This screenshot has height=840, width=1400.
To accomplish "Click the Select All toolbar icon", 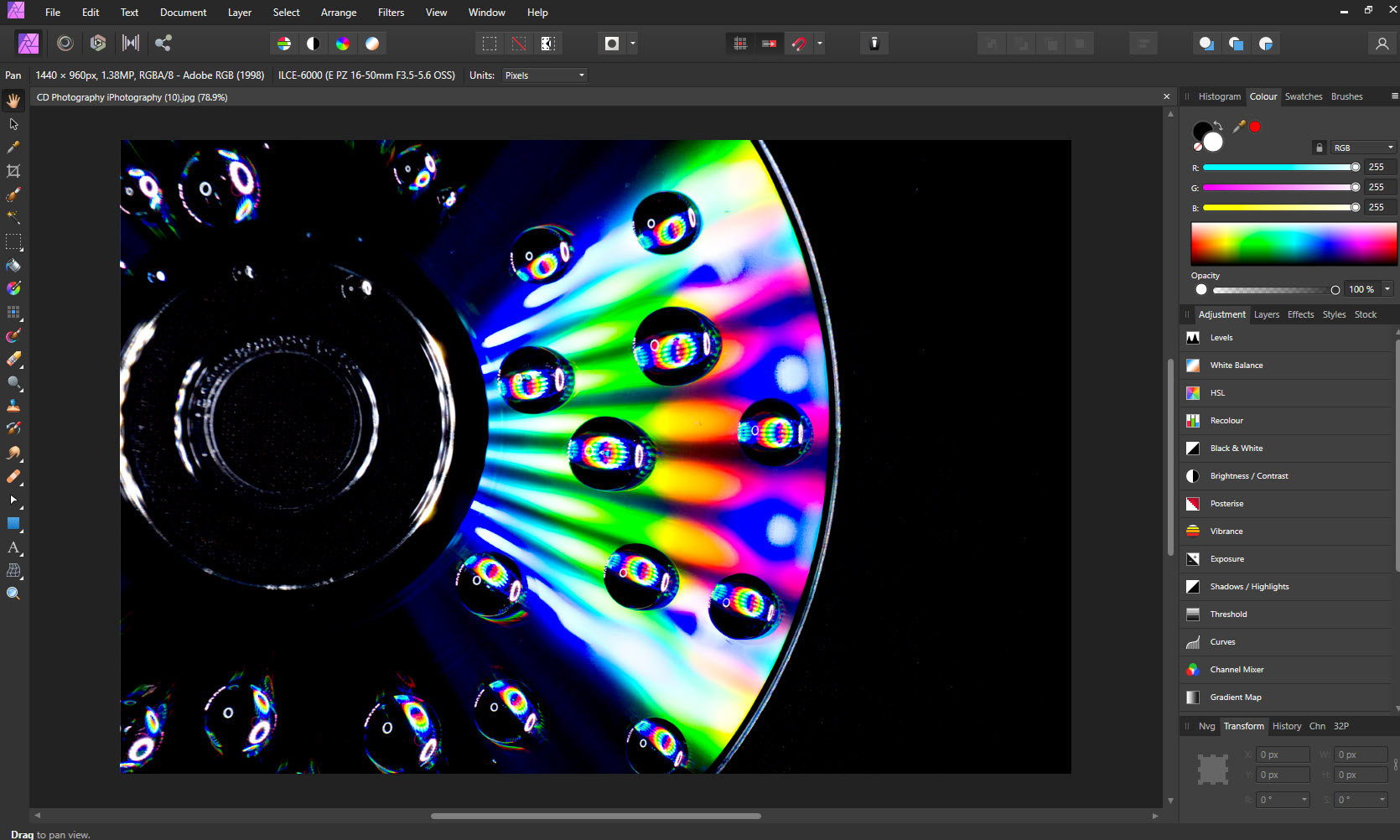I will (490, 44).
